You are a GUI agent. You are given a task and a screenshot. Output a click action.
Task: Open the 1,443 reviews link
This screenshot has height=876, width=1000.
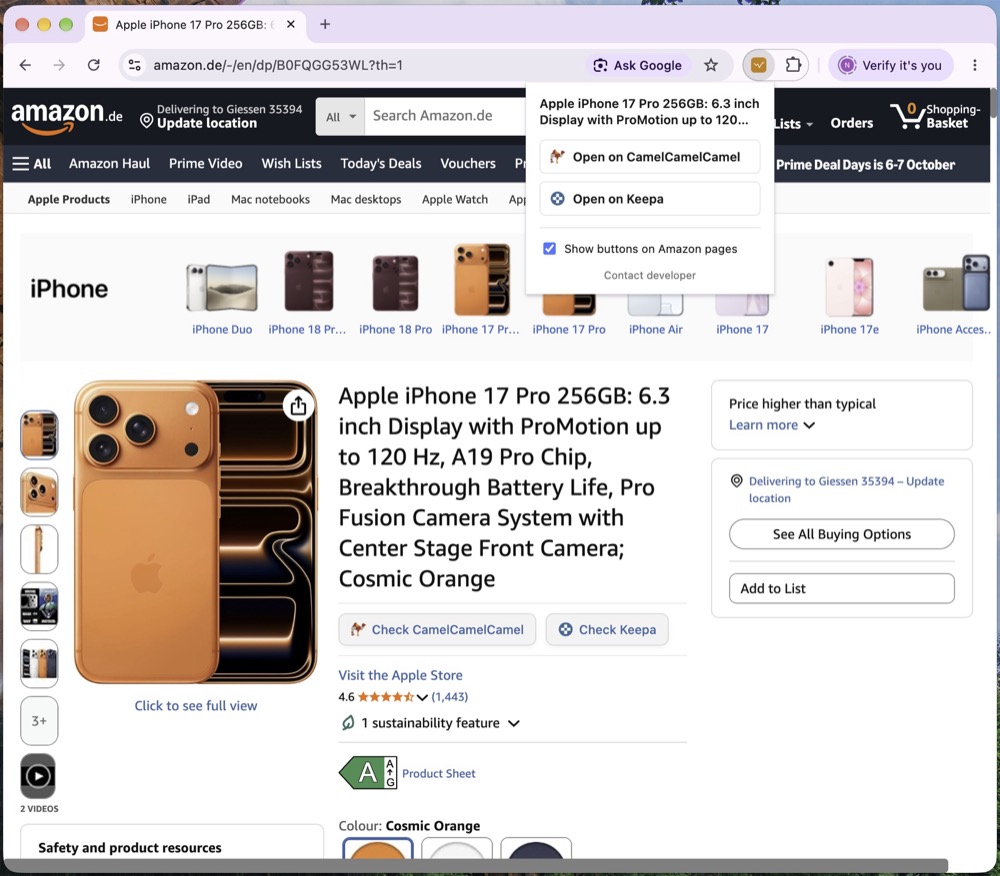[x=450, y=697]
